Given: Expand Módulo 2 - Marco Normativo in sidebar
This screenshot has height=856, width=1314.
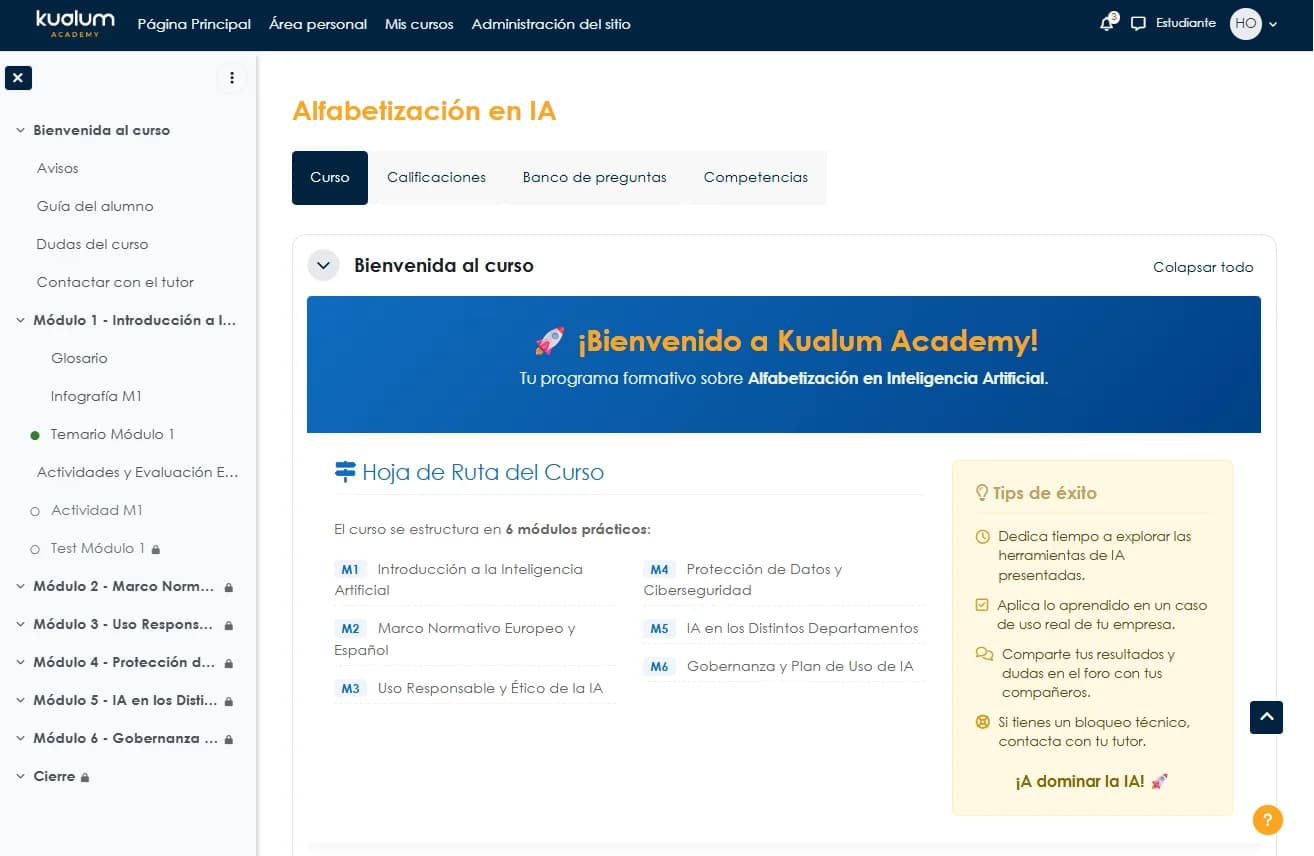Looking at the screenshot, I should click(21, 587).
